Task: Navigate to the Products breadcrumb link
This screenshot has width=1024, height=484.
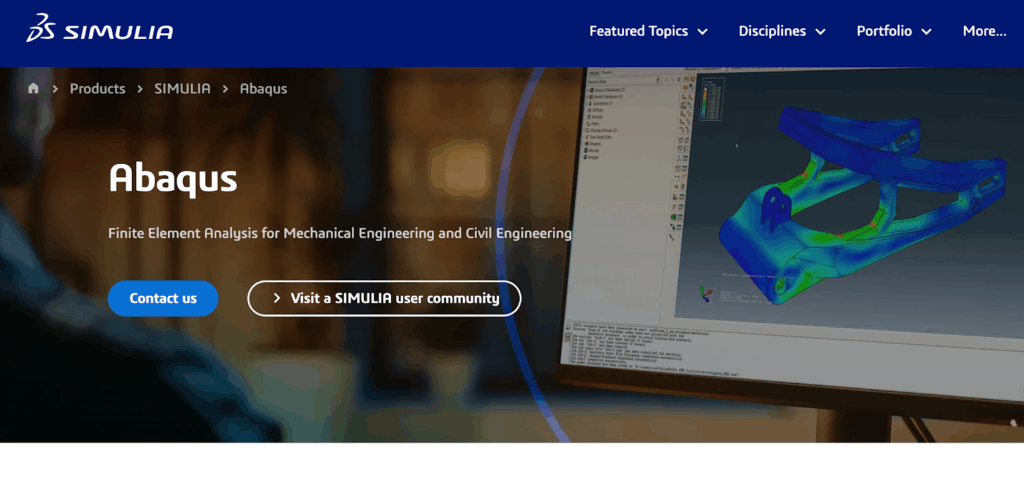Action: 97,89
